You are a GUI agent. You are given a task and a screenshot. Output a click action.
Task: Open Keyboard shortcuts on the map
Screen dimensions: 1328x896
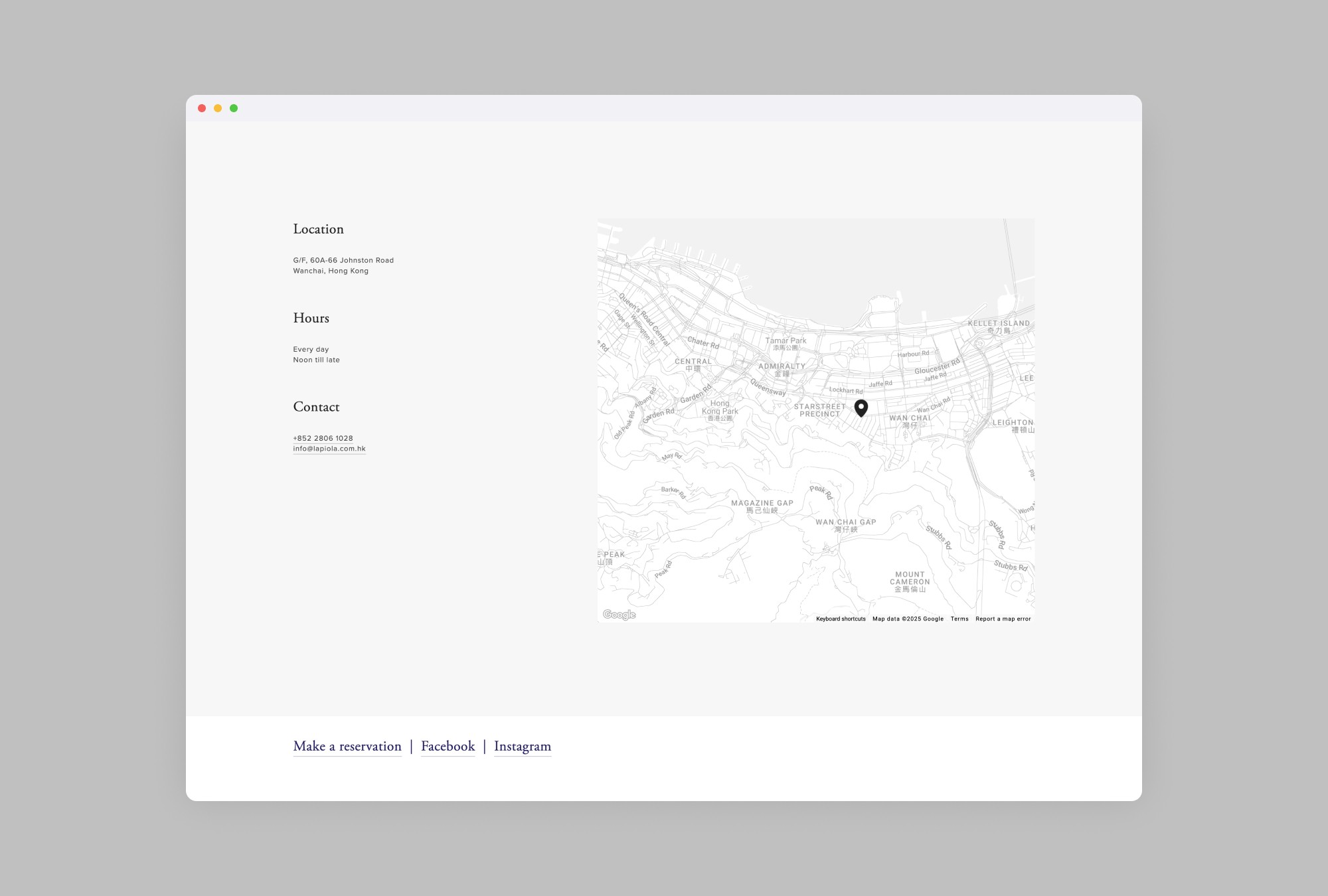841,619
